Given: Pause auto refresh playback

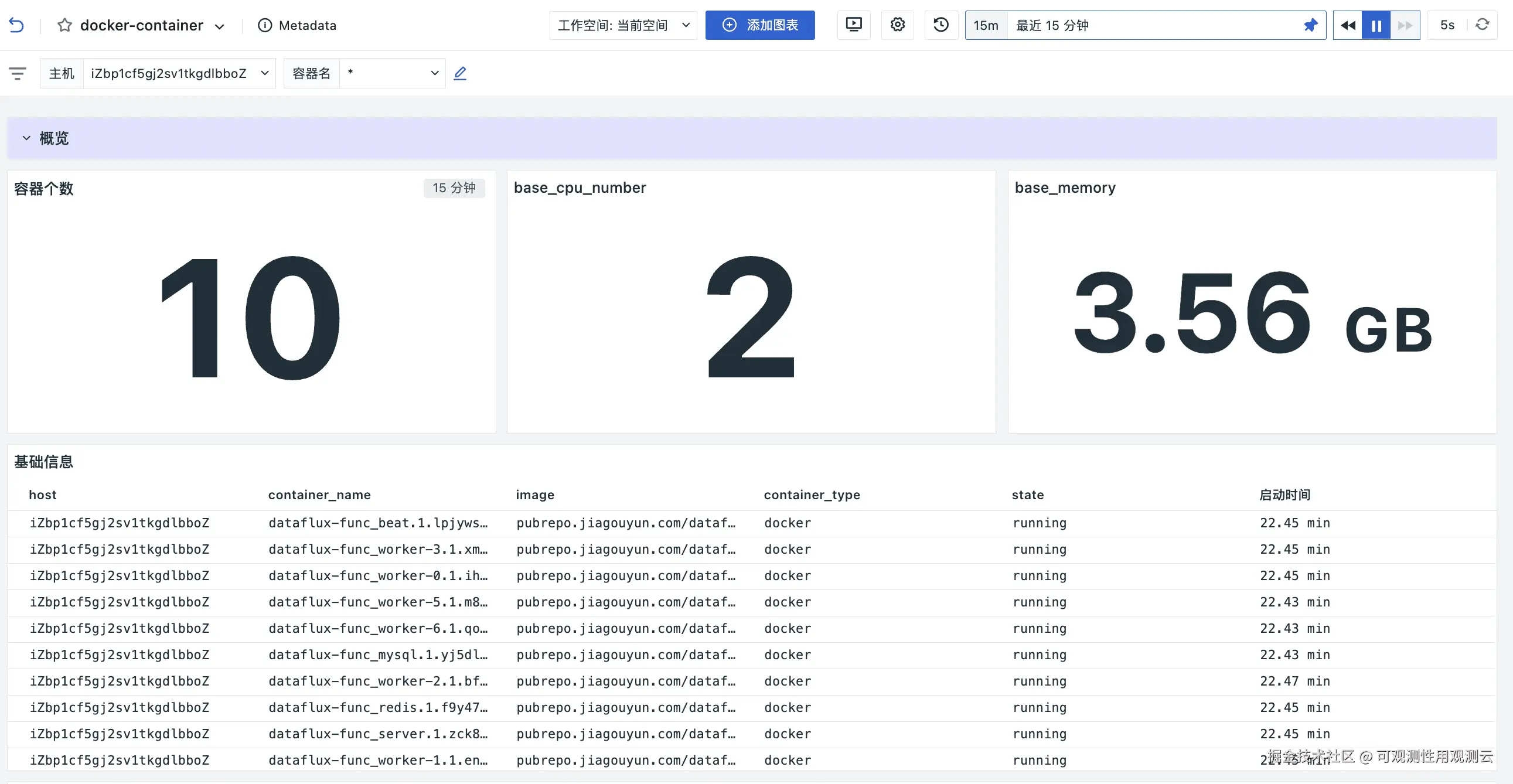Looking at the screenshot, I should pyautogui.click(x=1376, y=25).
